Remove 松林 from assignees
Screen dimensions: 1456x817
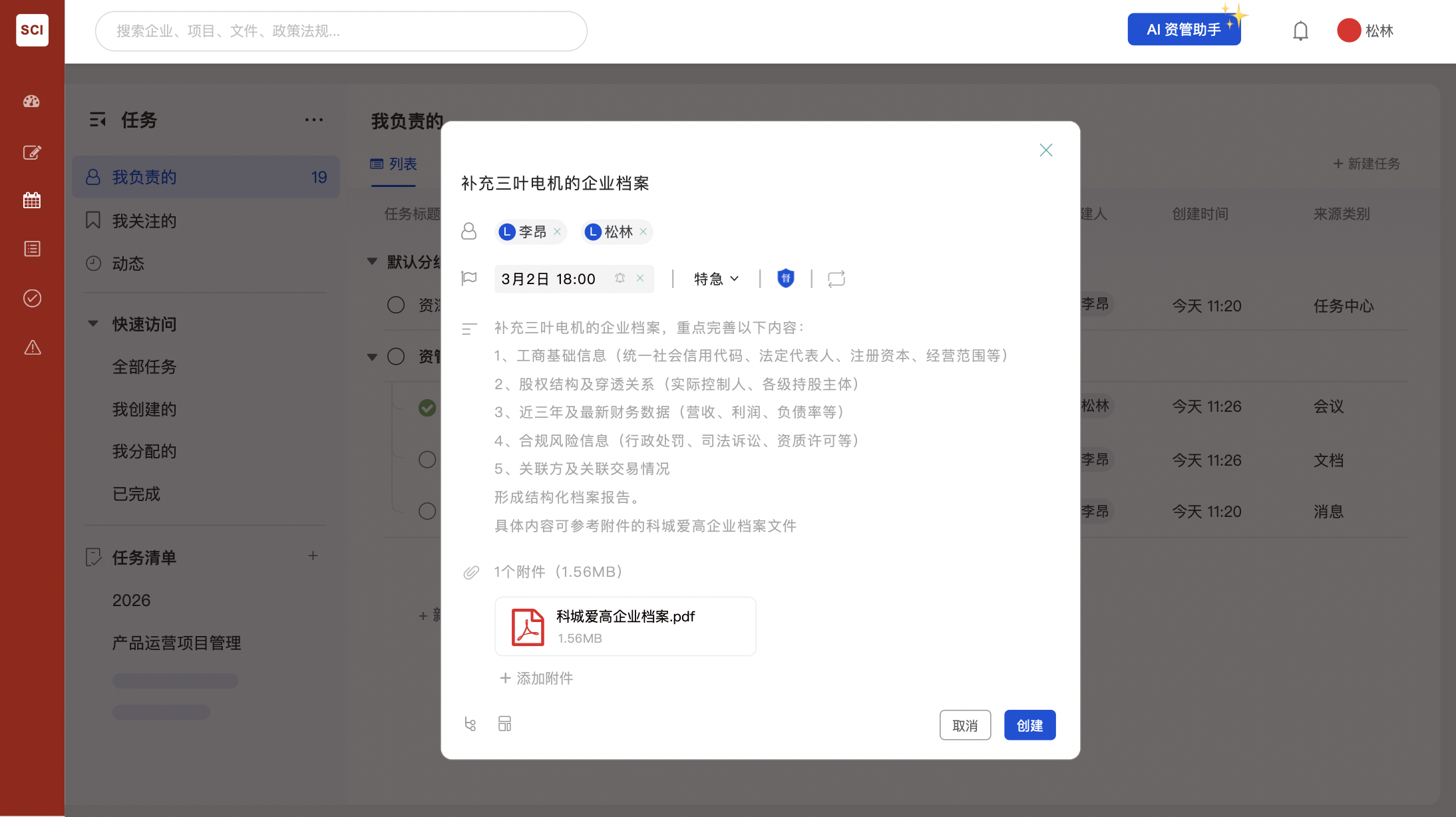point(643,232)
